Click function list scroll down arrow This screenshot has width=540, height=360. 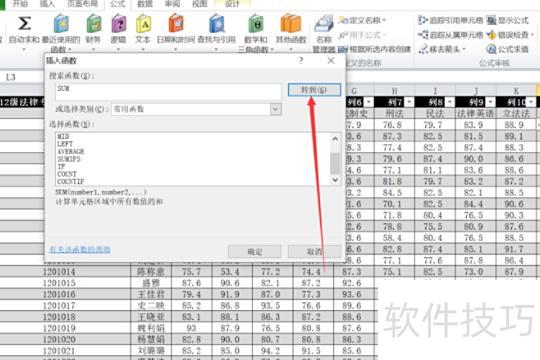coord(335,180)
